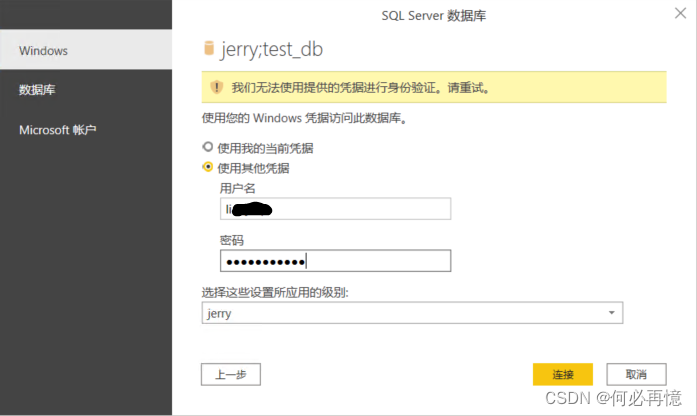Close the SQL Server 数据库 dialog
The width and height of the screenshot is (697, 416).
[680, 13]
